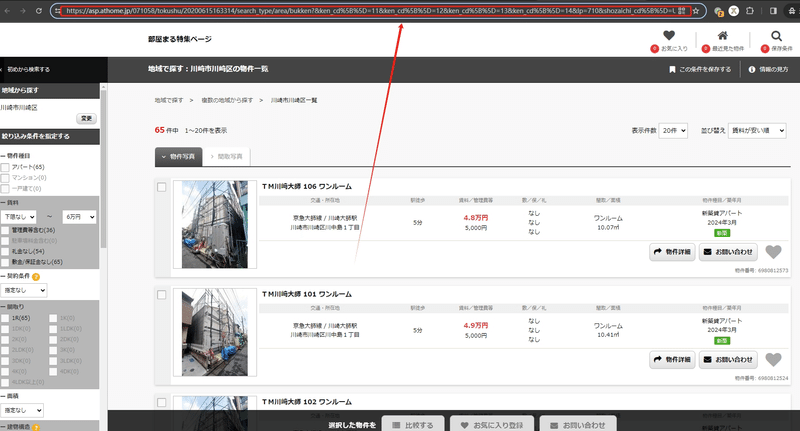Click the 4.9万円 rent price
800x431 pixels.
(476, 325)
